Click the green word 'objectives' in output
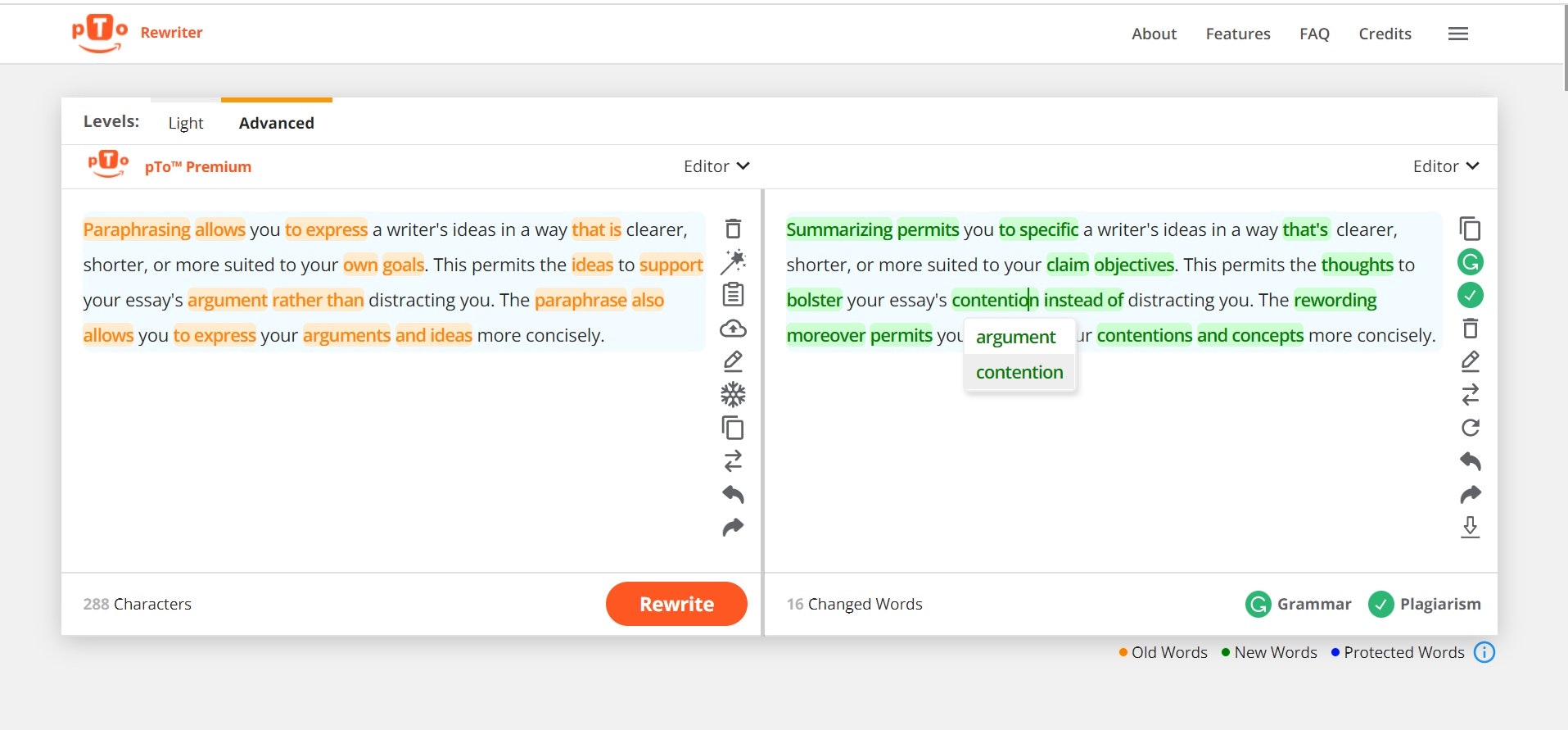 pyautogui.click(x=1134, y=265)
